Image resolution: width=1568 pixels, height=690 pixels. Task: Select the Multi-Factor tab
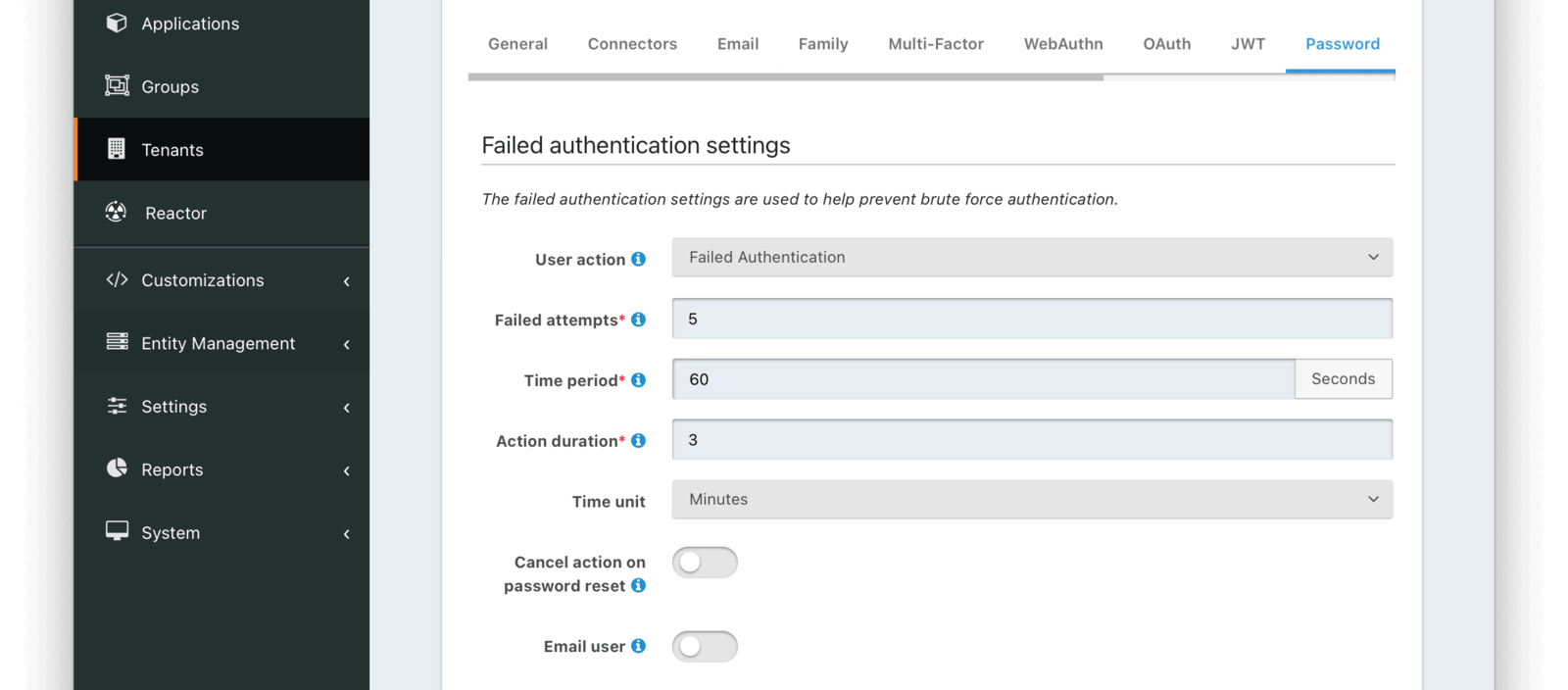coord(936,44)
